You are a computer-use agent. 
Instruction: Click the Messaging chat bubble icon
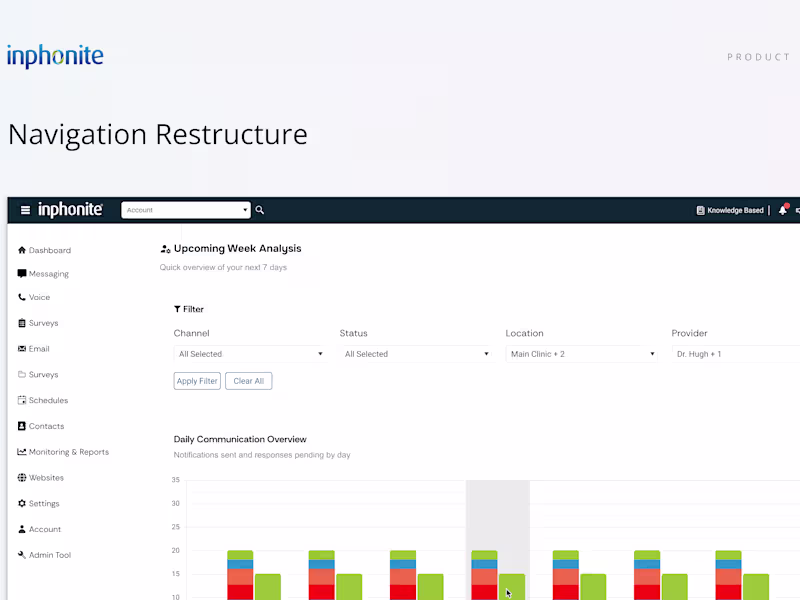[x=21, y=273]
